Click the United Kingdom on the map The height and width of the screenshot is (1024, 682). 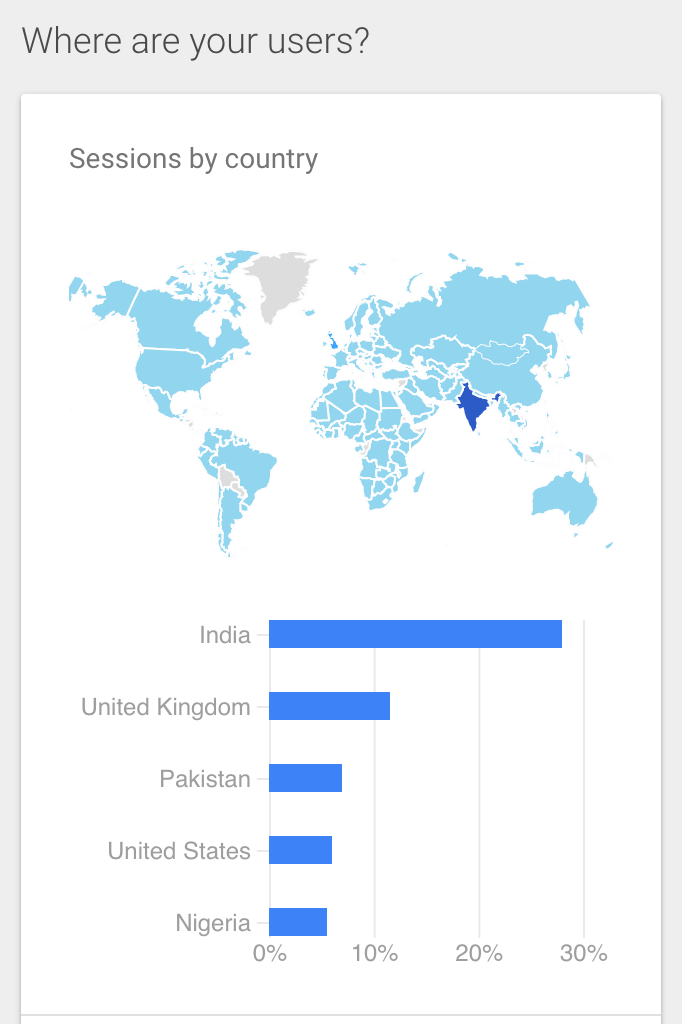(x=332, y=340)
